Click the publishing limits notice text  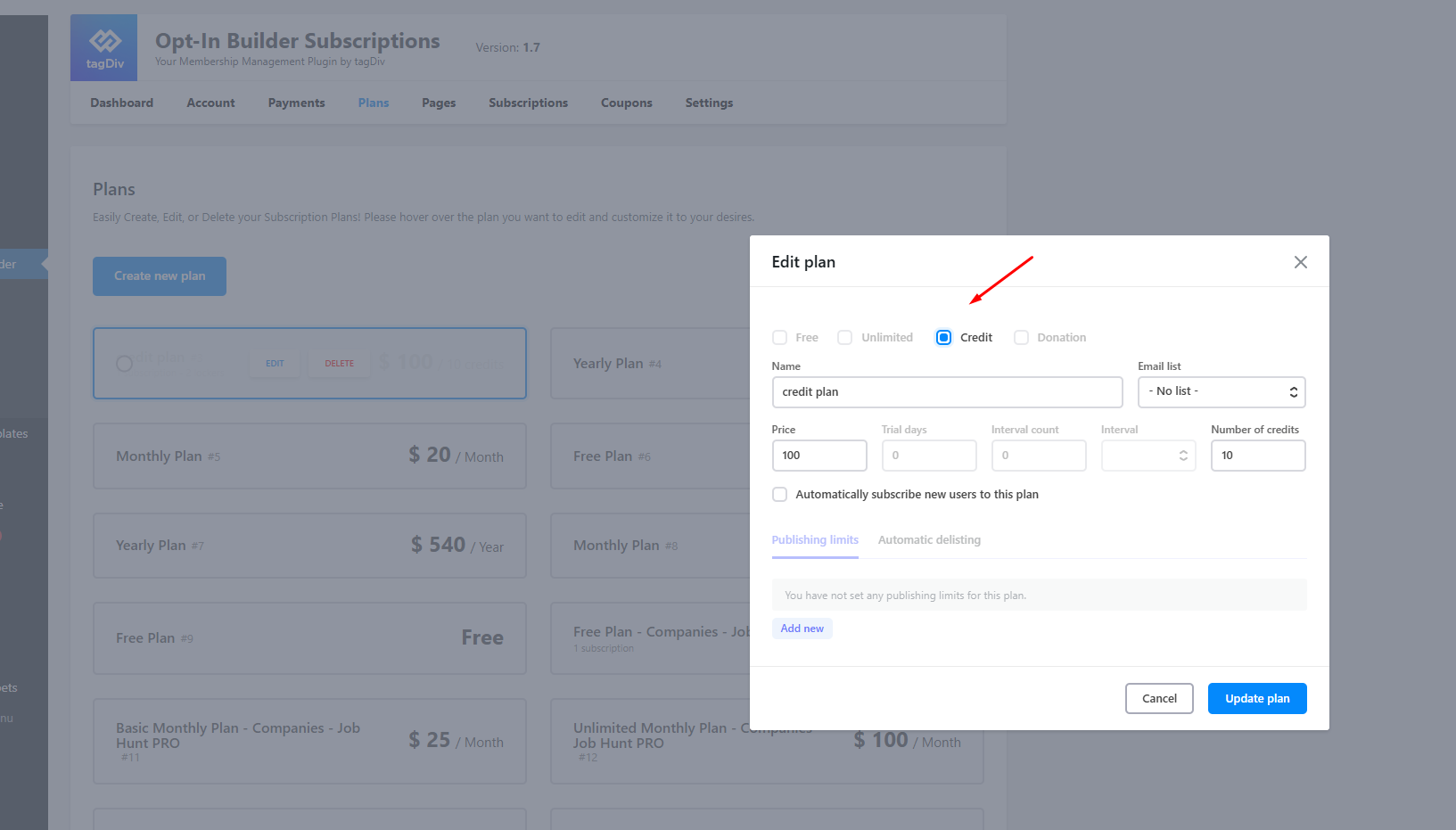(905, 596)
